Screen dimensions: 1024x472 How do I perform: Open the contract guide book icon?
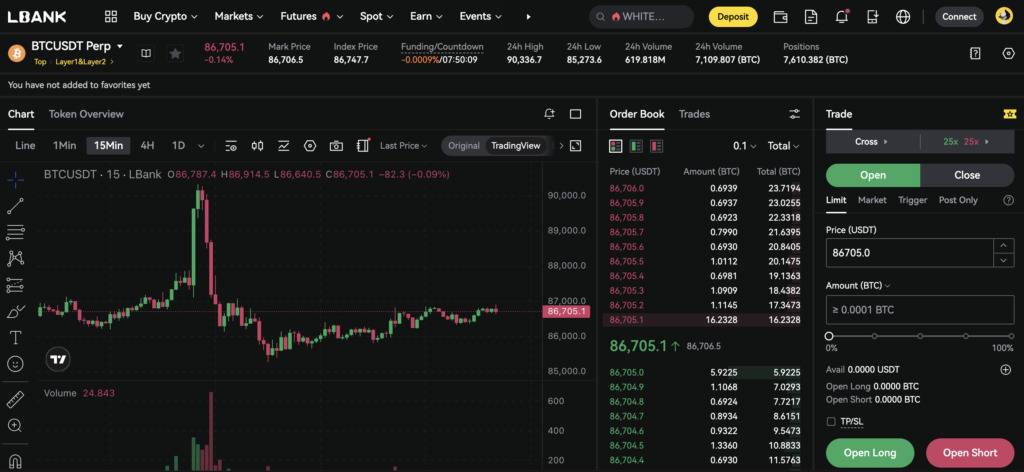click(146, 54)
